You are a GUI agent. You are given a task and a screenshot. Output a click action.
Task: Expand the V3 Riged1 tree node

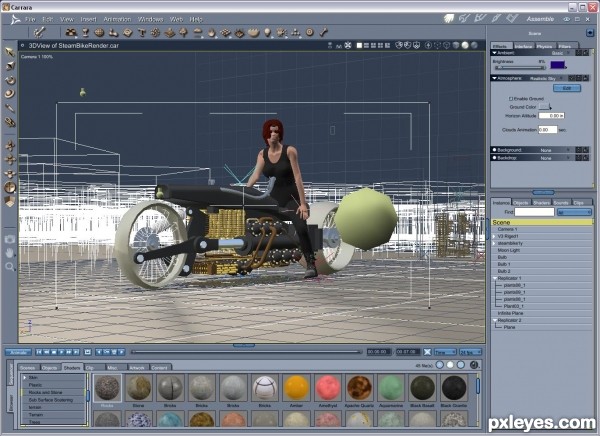click(x=494, y=236)
